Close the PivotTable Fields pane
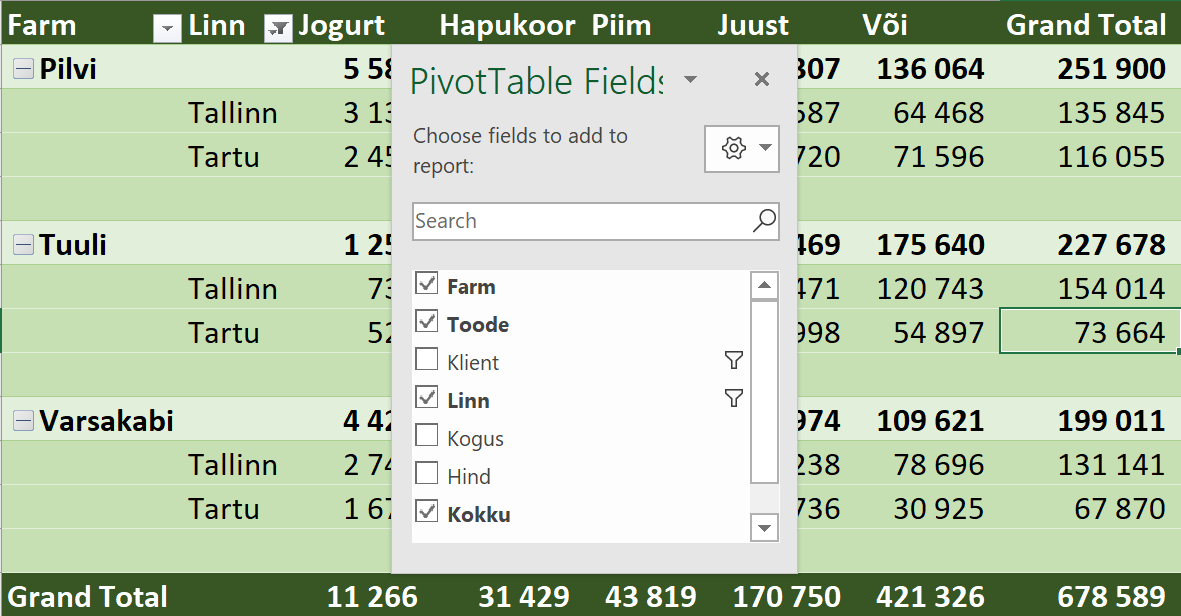This screenshot has width=1181, height=616. tap(762, 79)
